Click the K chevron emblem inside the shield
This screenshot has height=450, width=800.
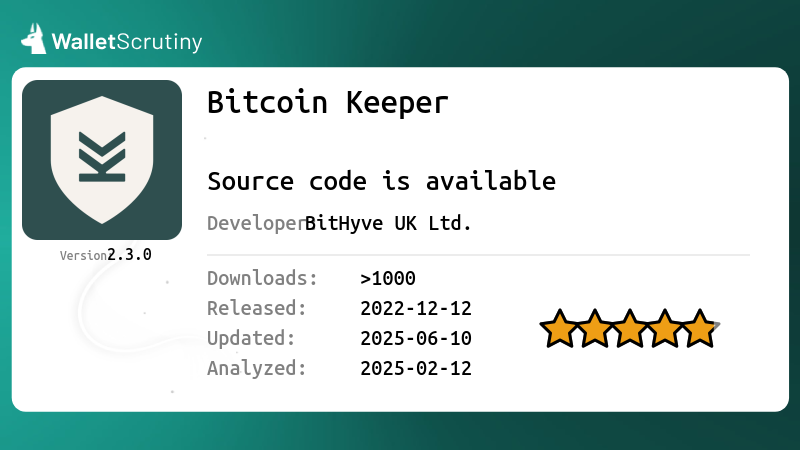[x=102, y=157]
